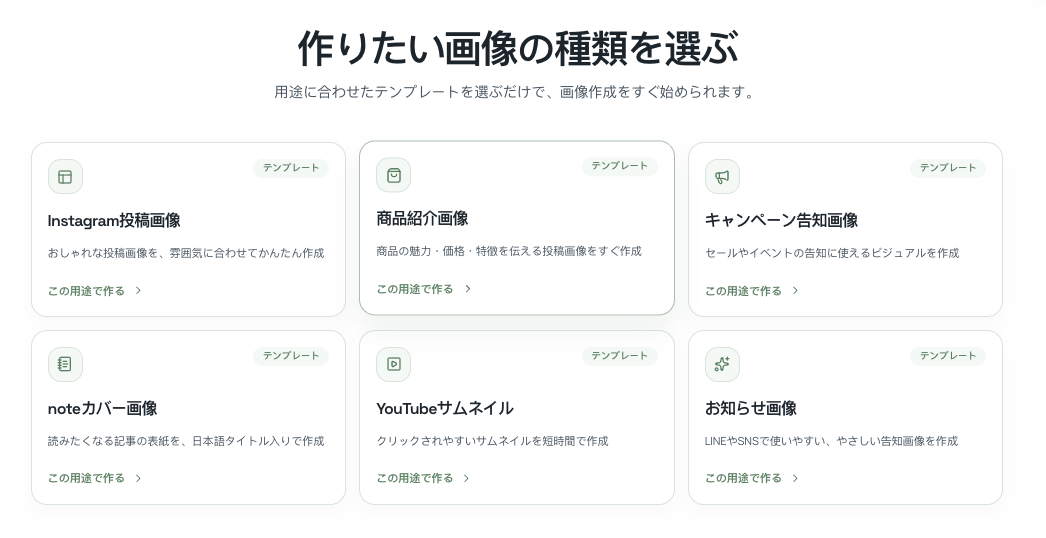Click description 商品の魅力・価格・特徴を伝える投稿画像をすぐ作成
Viewport: 1046px width, 538px height.
pos(509,252)
